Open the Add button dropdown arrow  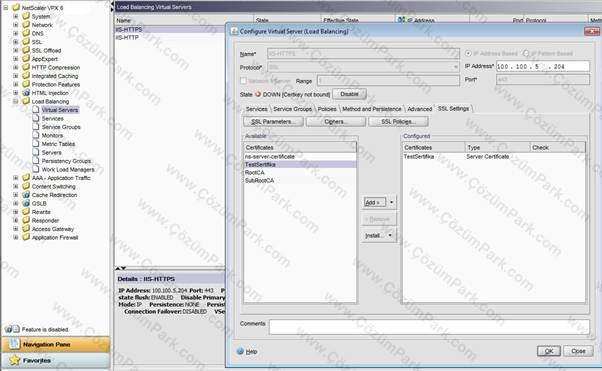[391, 202]
